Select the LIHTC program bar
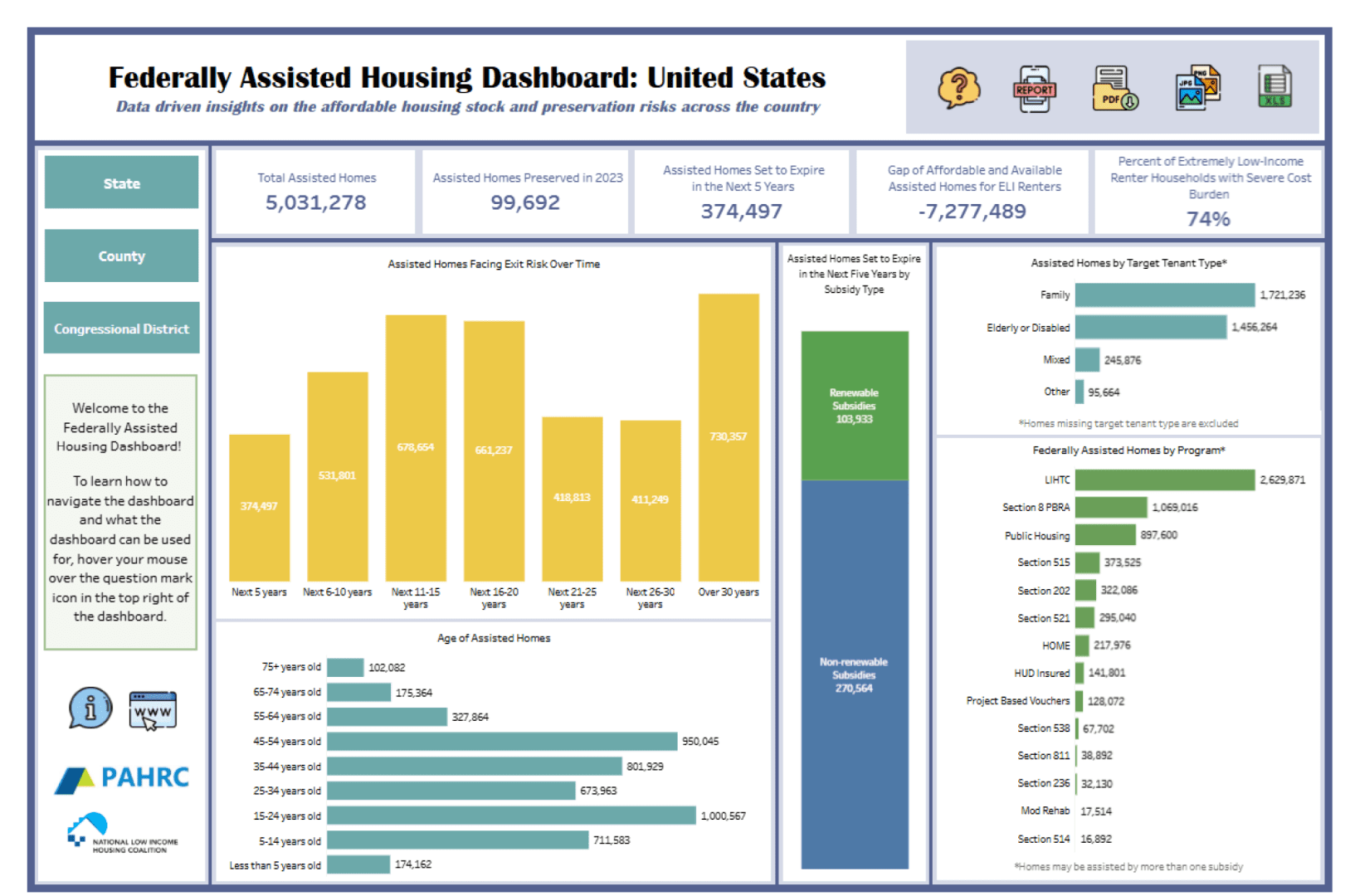 click(x=1164, y=480)
